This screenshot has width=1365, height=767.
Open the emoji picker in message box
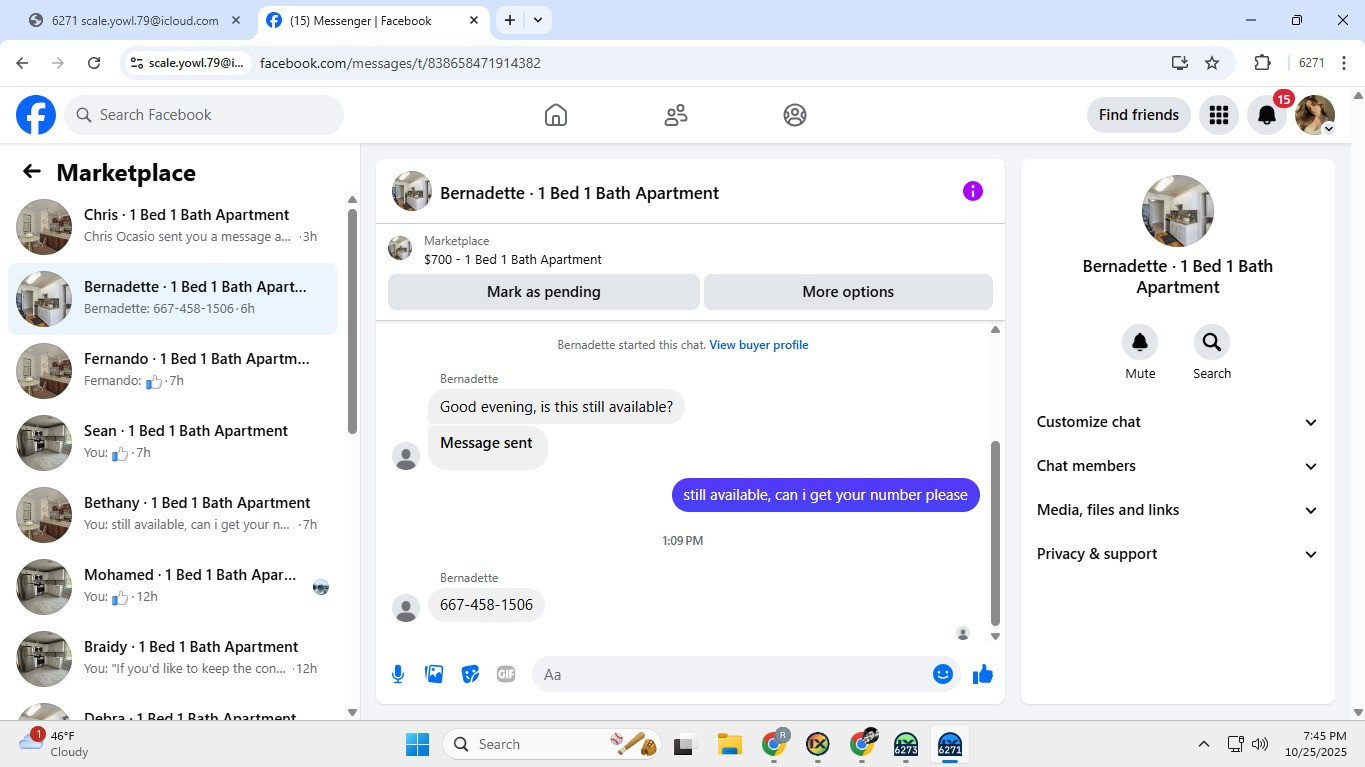point(942,674)
